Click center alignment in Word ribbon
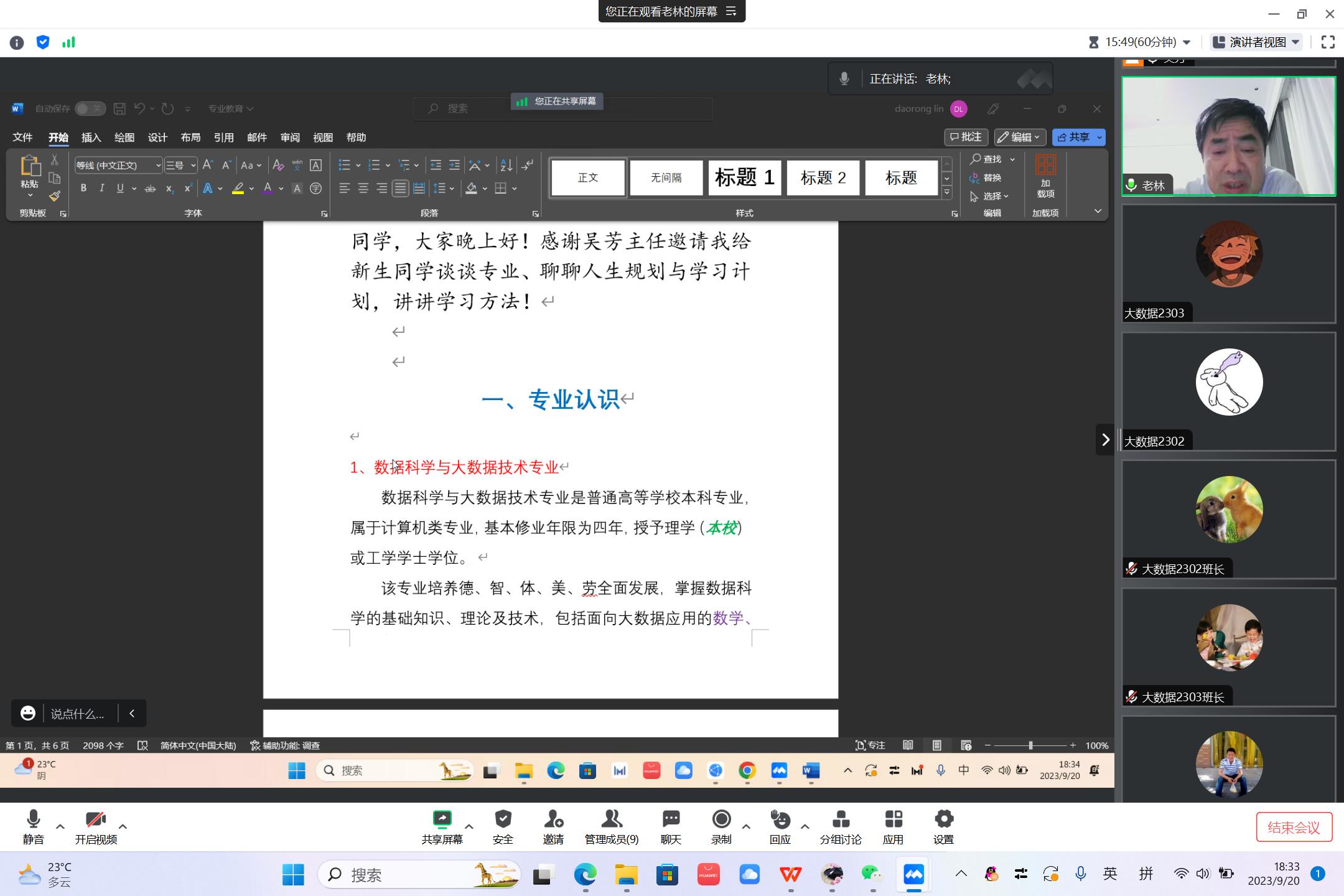Viewport: 1344px width, 896px height. (363, 188)
